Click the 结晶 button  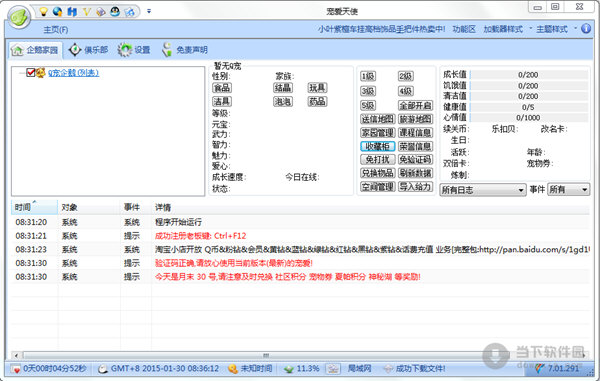coord(283,88)
